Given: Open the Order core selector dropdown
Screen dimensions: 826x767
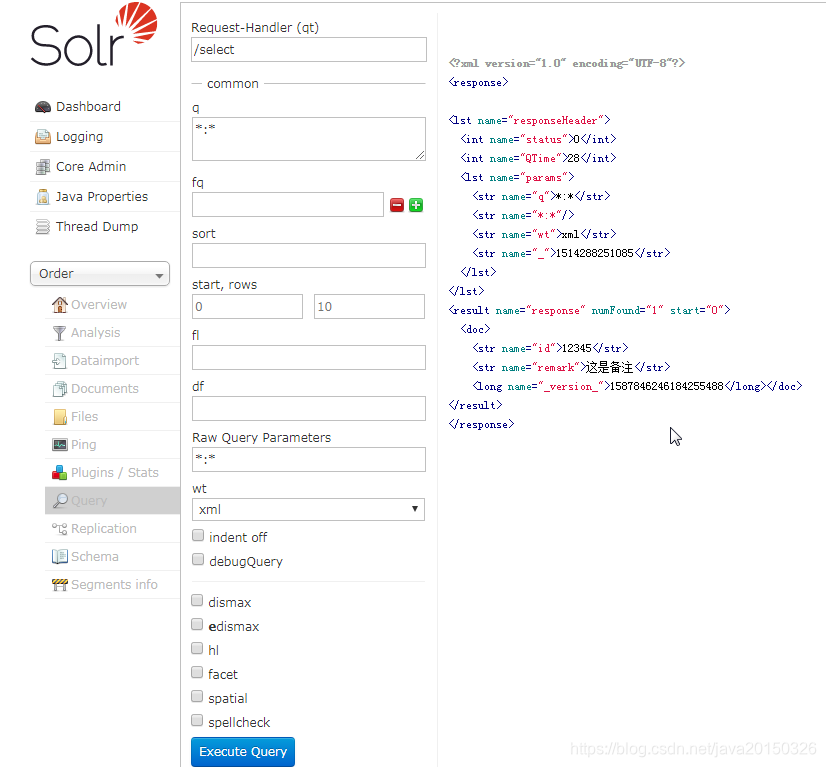Looking at the screenshot, I should (100, 274).
